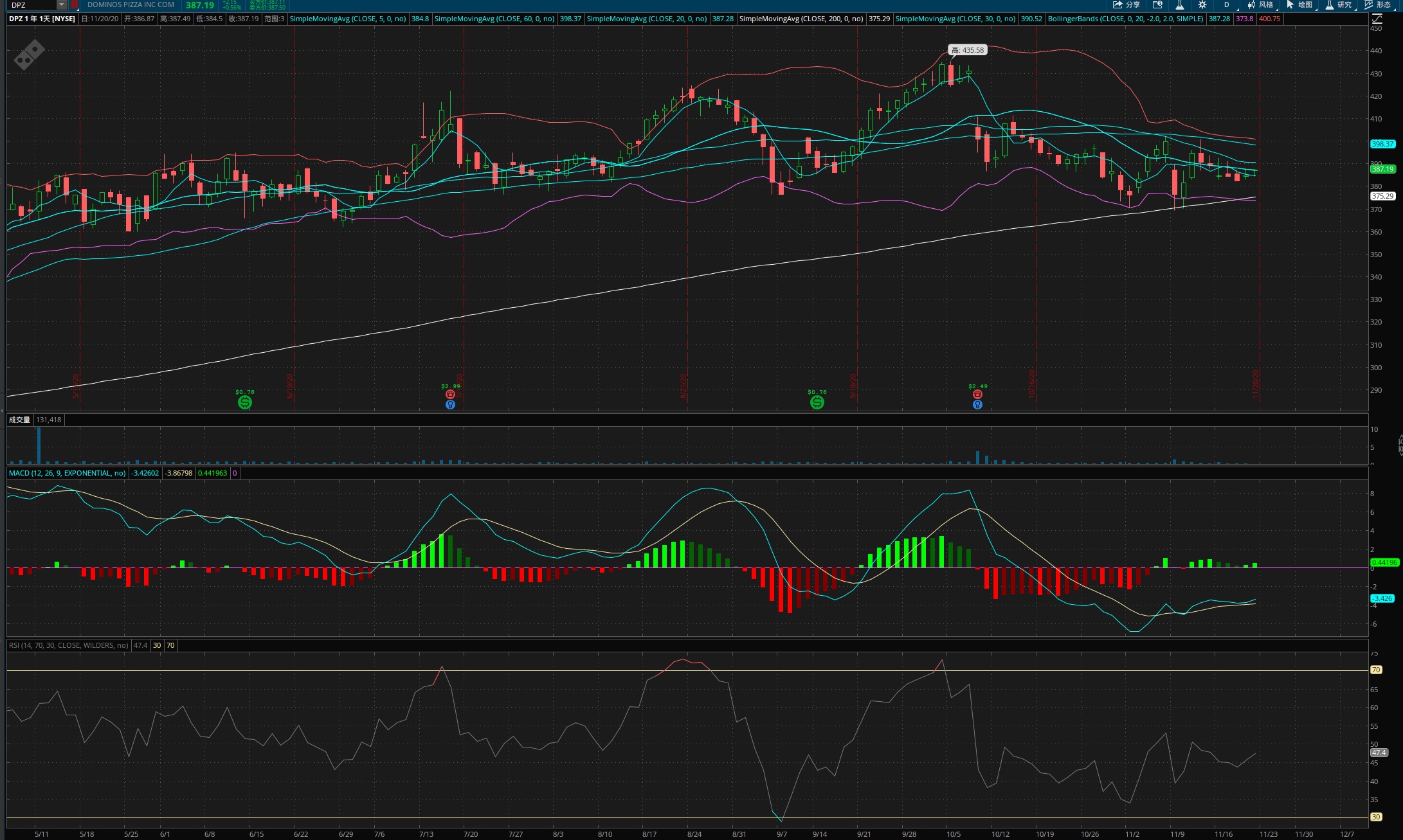Open the 形态 patterns dropdown
This screenshot has width=1403, height=840.
tap(1378, 4)
